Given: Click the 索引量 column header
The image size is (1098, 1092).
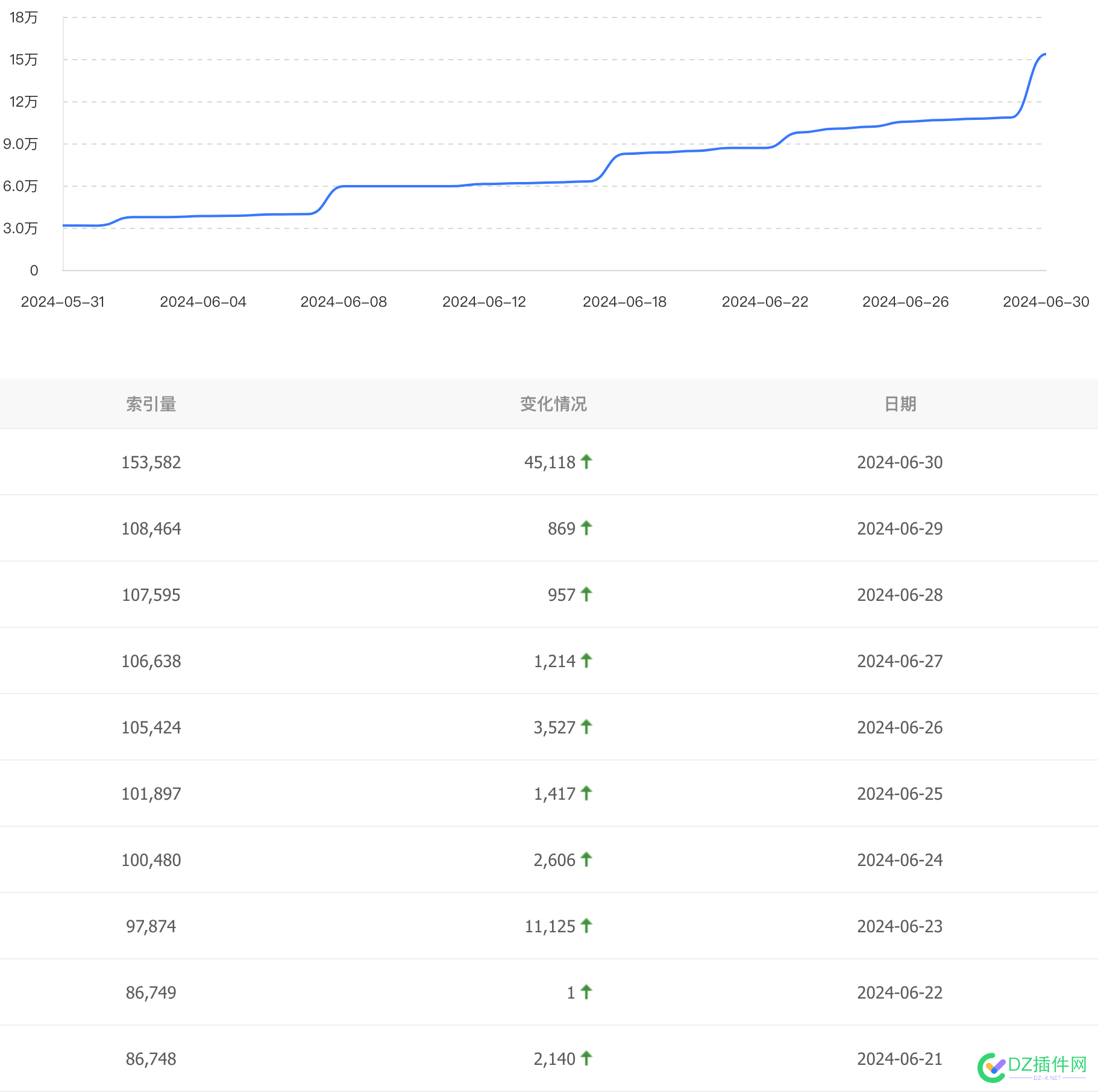Looking at the screenshot, I should point(151,404).
